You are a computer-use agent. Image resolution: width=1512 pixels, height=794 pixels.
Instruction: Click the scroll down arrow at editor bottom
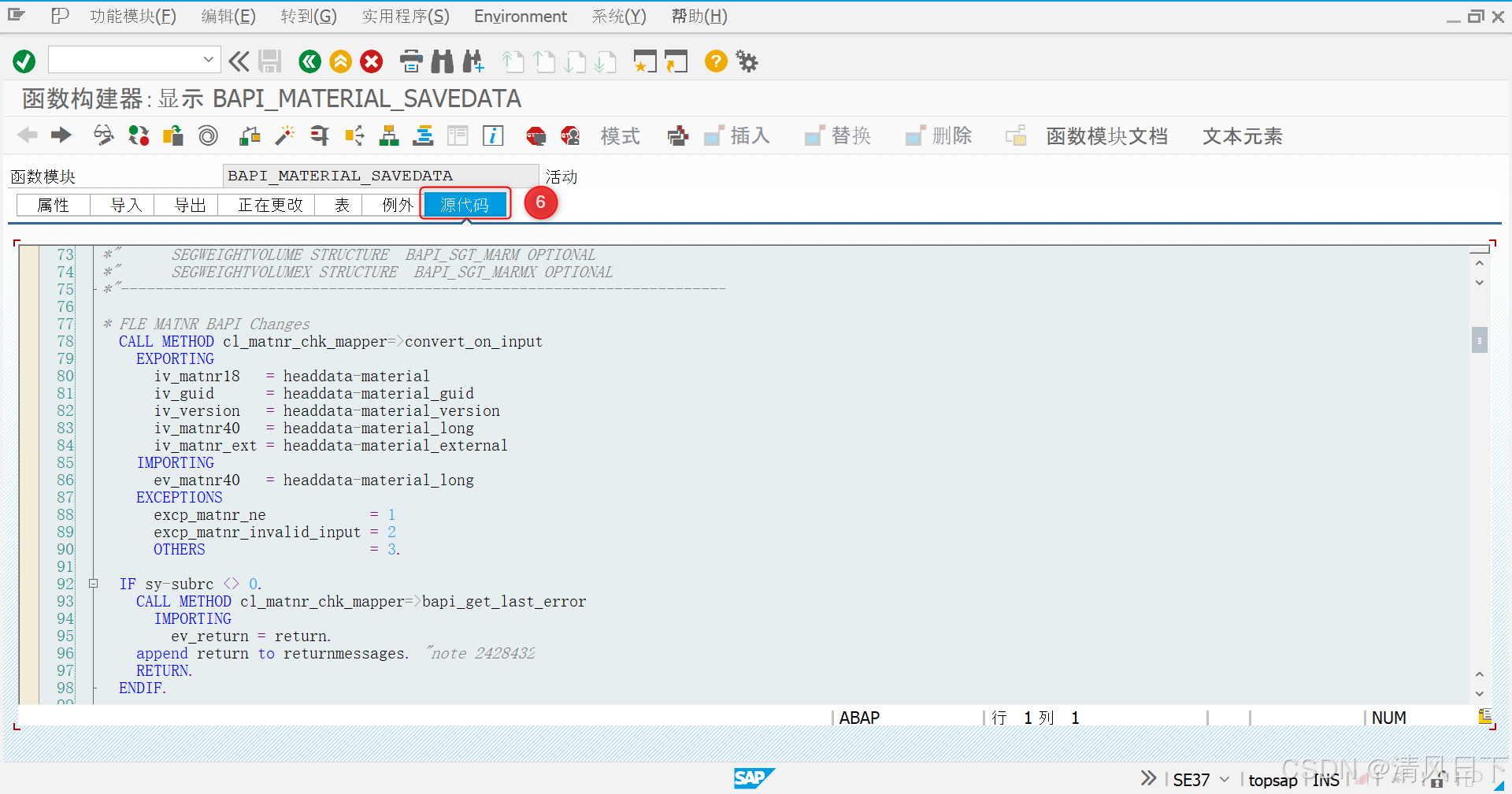(x=1479, y=693)
